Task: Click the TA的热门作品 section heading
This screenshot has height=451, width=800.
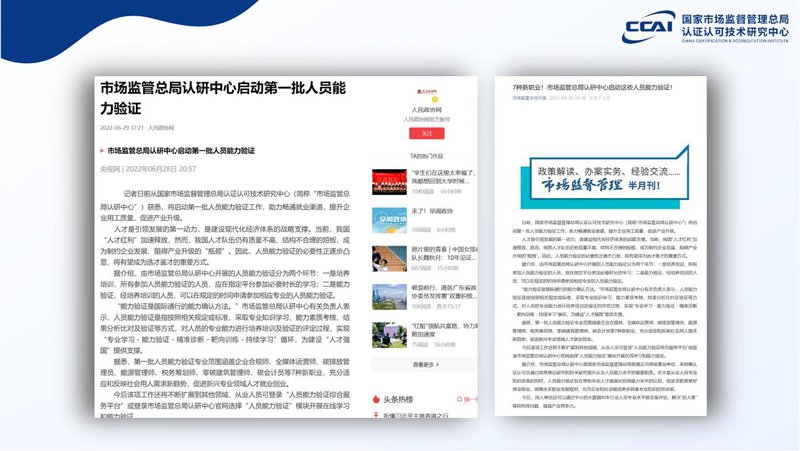Action: [x=427, y=156]
